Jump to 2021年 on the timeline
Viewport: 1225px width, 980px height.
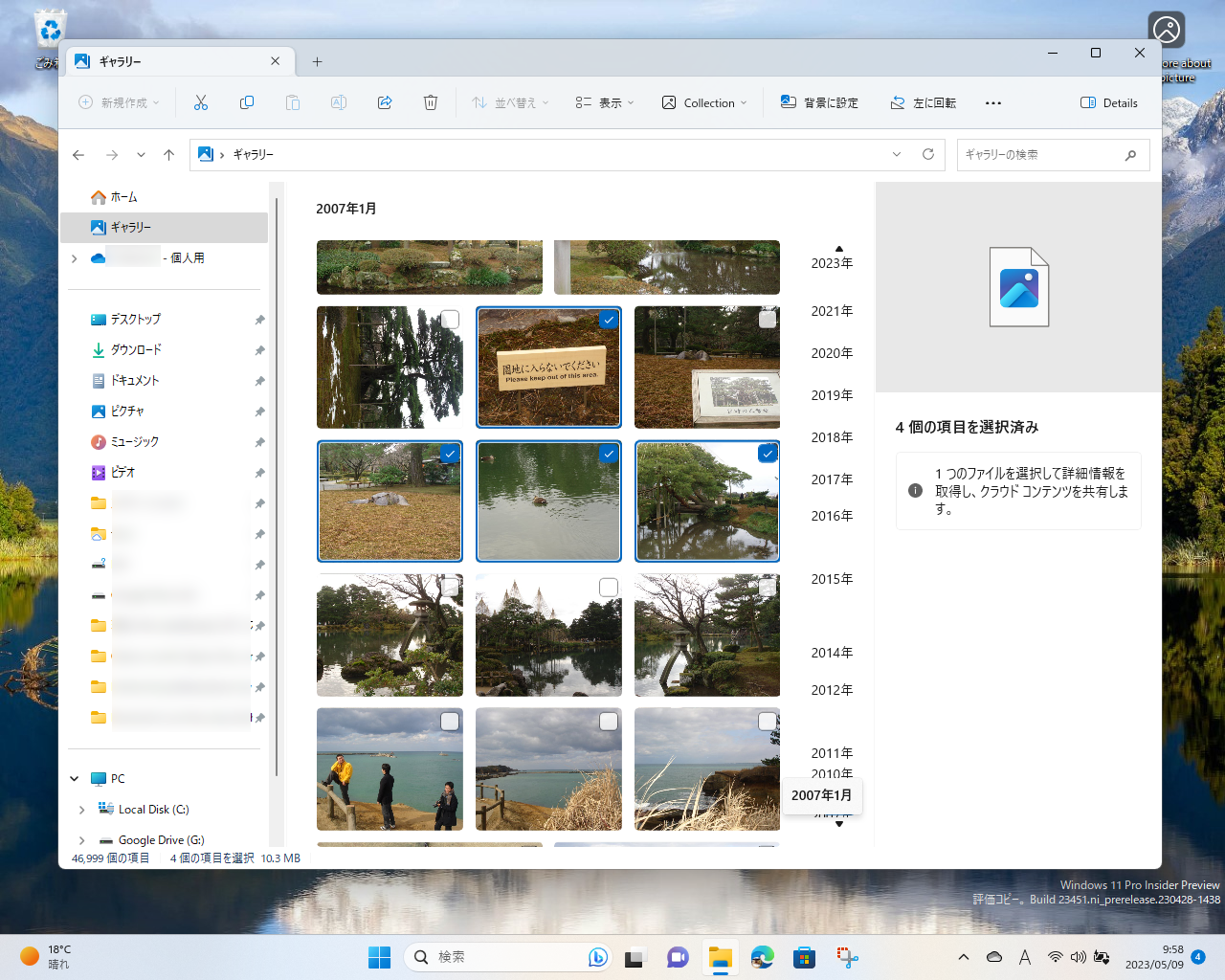point(832,311)
